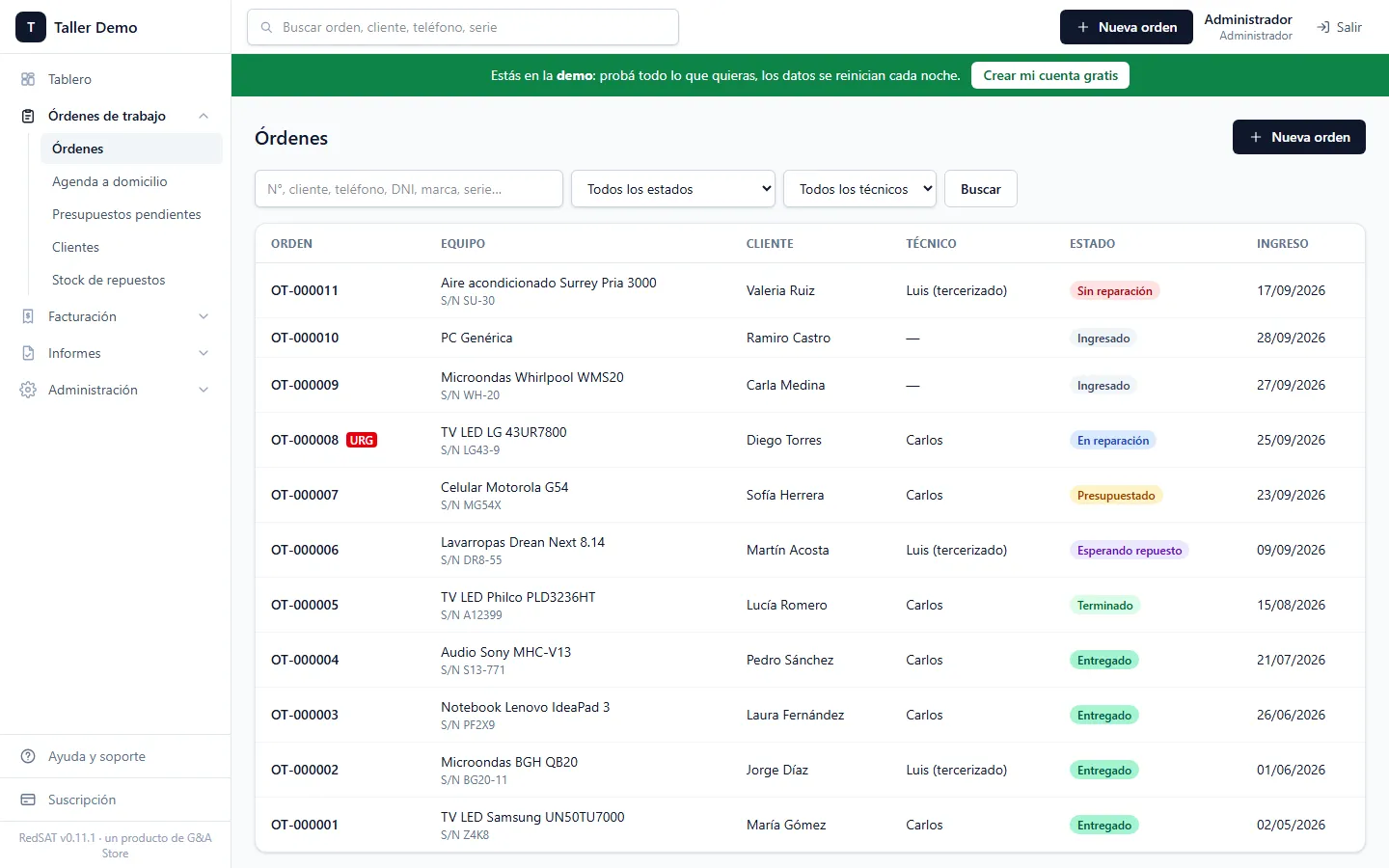Open the Tablero dashboard icon

pos(28,79)
